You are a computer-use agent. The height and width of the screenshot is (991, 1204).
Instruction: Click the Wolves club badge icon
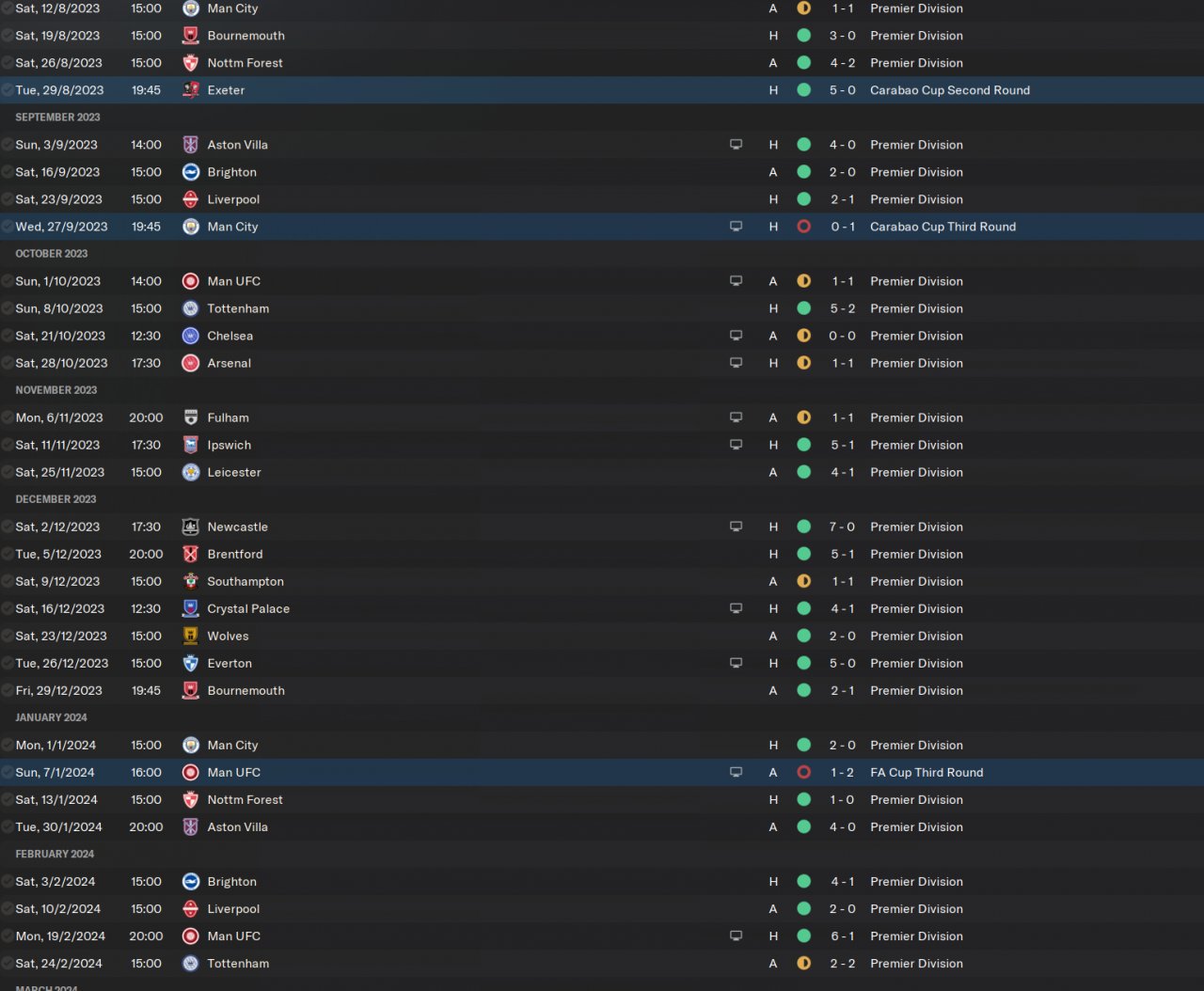pos(190,636)
